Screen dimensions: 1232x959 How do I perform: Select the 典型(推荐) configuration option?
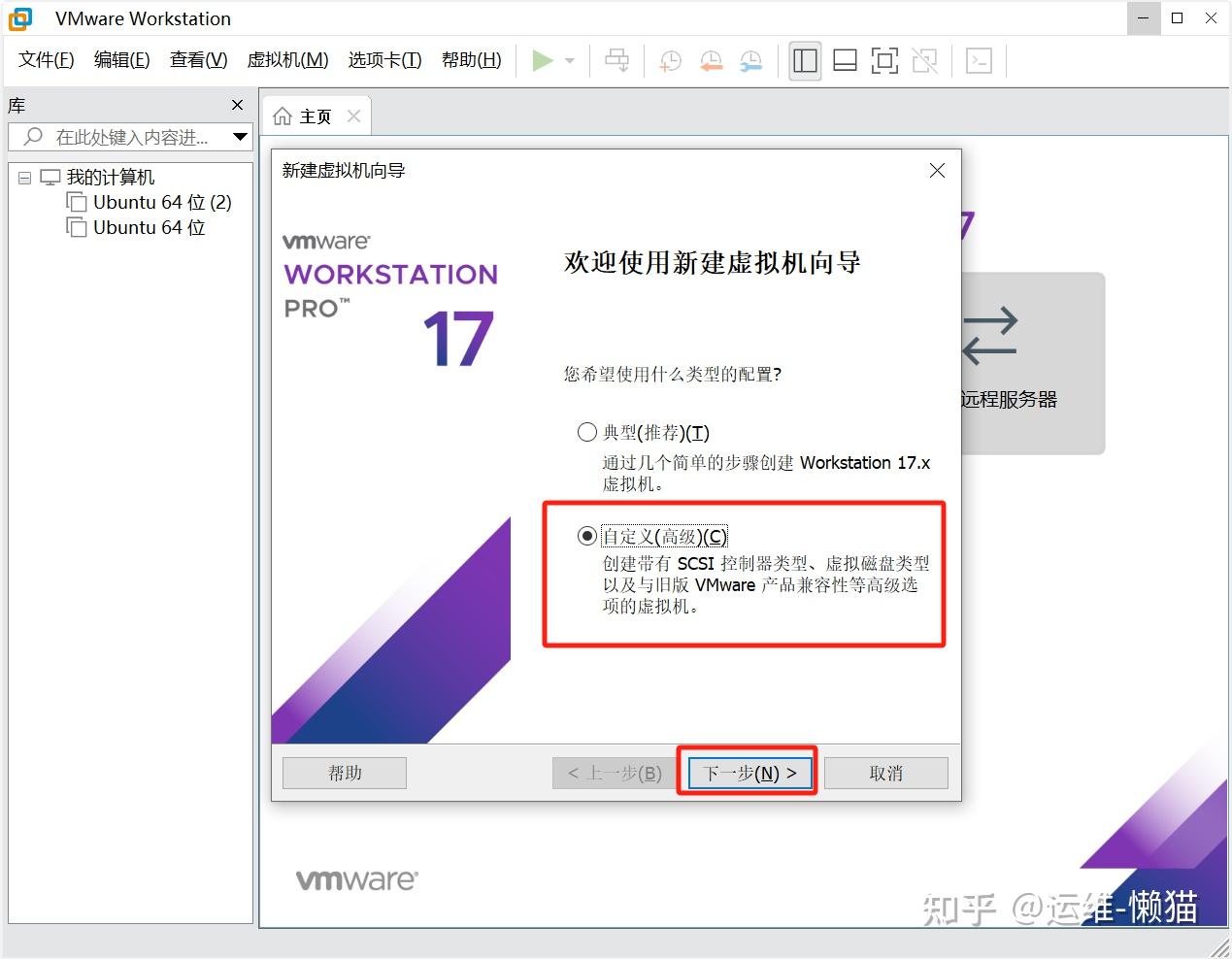[x=586, y=432]
